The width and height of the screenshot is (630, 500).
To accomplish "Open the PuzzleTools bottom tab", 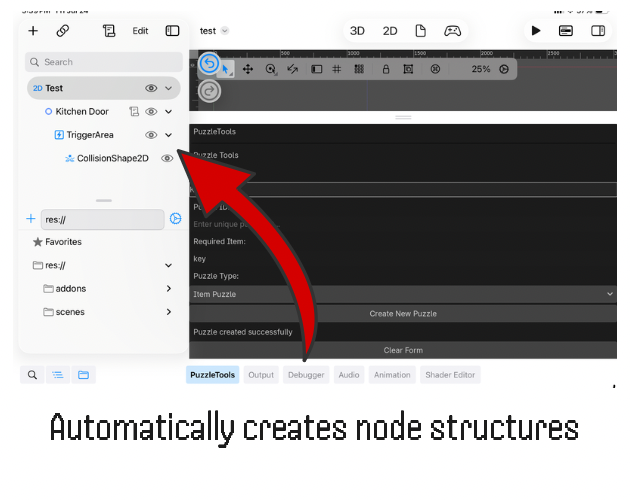I will pos(213,375).
